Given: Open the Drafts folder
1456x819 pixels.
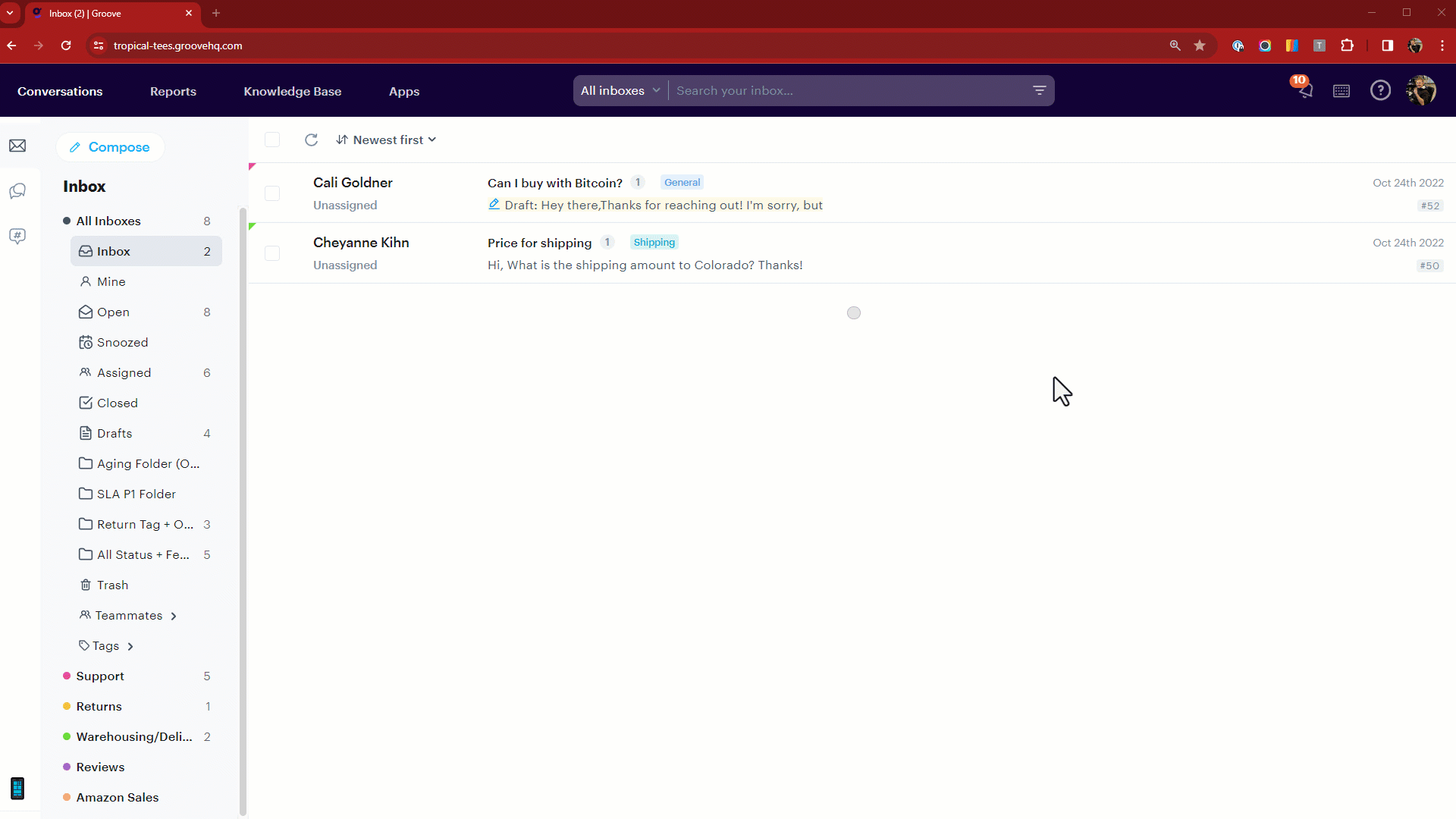Looking at the screenshot, I should coord(115,433).
